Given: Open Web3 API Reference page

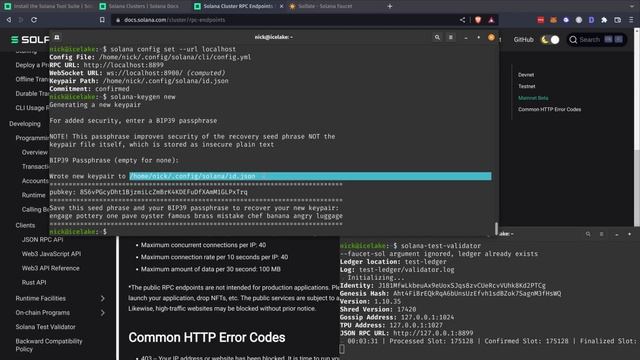Looking at the screenshot, I should click(x=51, y=268).
